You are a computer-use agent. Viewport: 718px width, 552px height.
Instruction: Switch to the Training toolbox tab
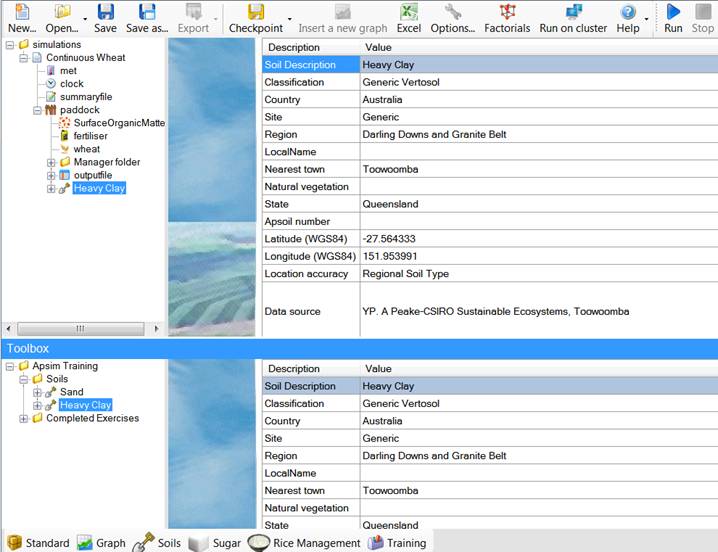coord(397,543)
